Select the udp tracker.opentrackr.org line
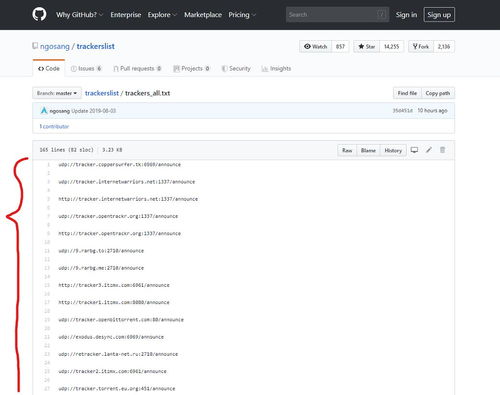Screen dimensions: 500x395 (118, 216)
